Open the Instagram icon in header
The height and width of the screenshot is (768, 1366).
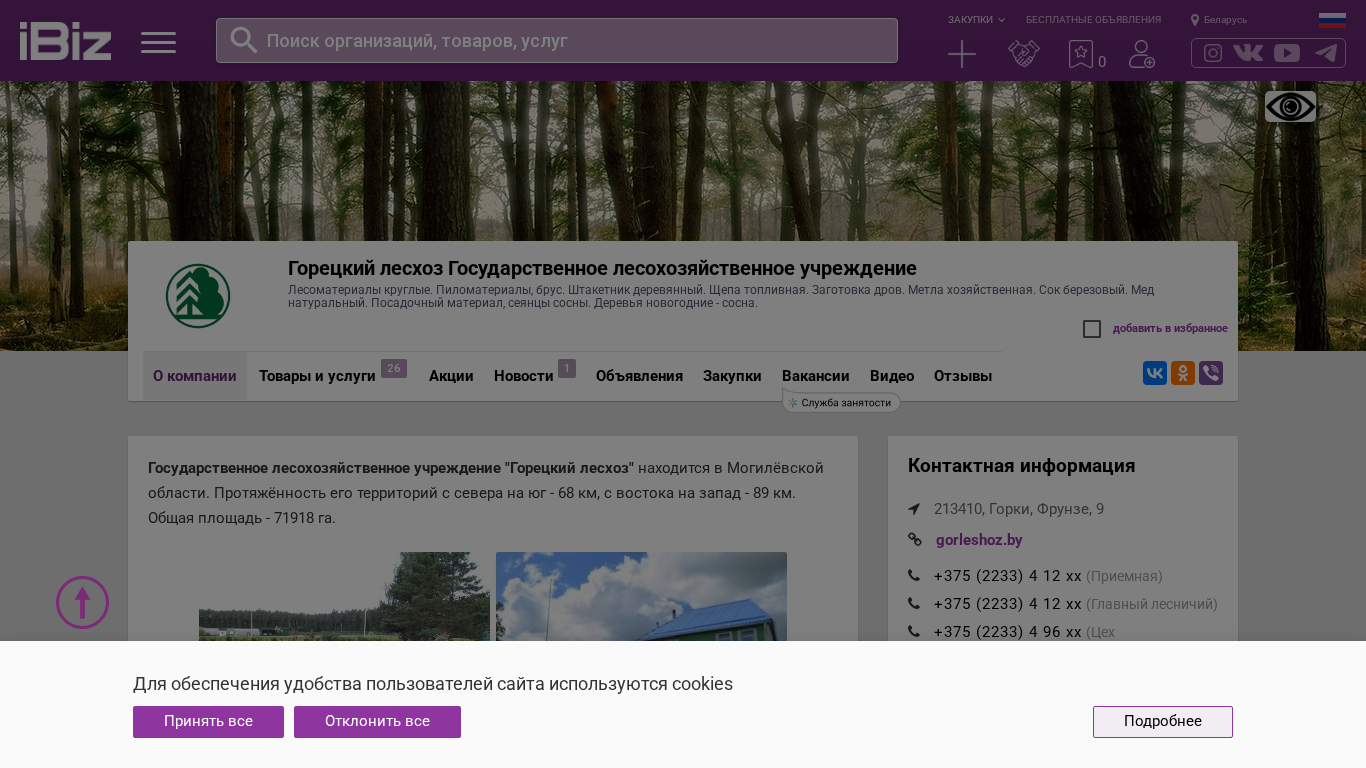pos(1212,53)
